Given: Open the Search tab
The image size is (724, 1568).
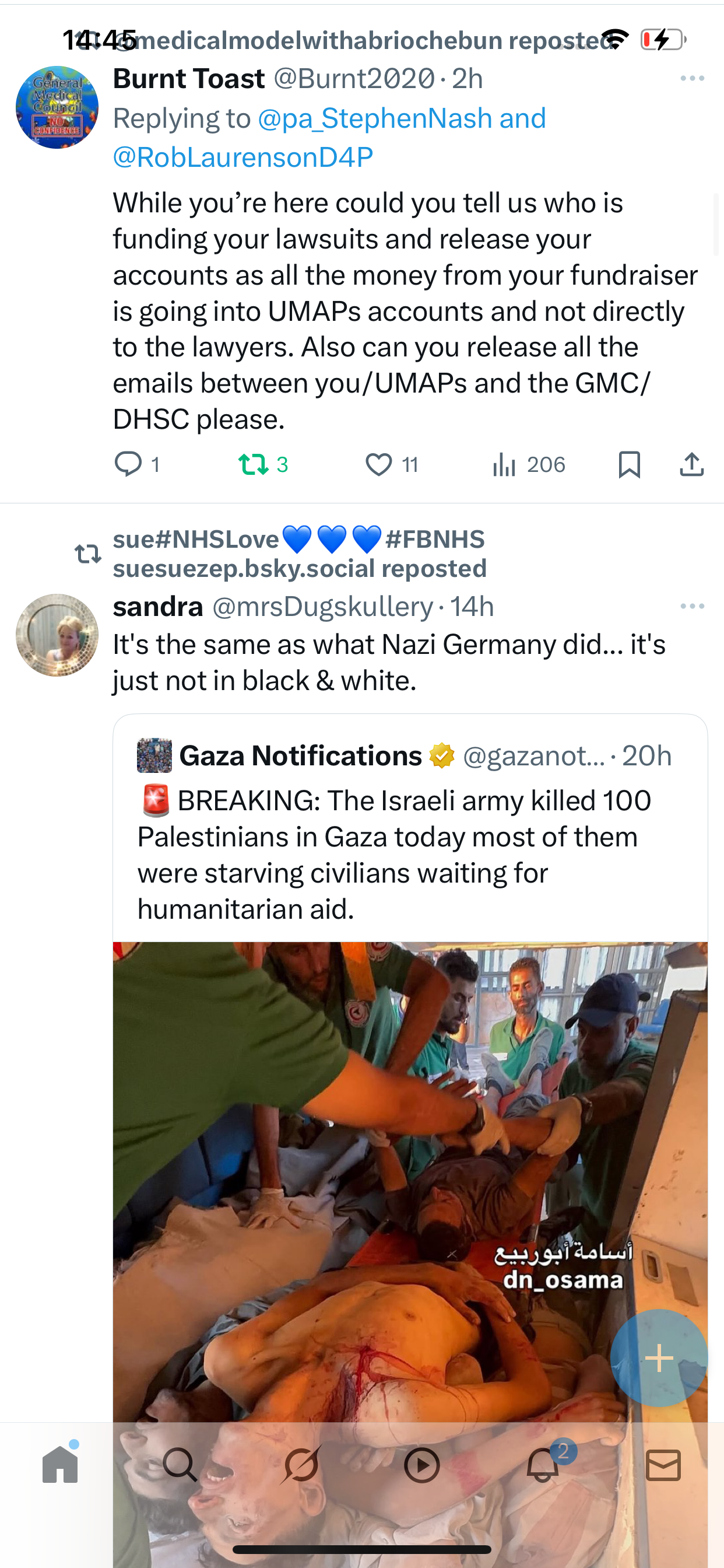Looking at the screenshot, I should click(x=180, y=1465).
